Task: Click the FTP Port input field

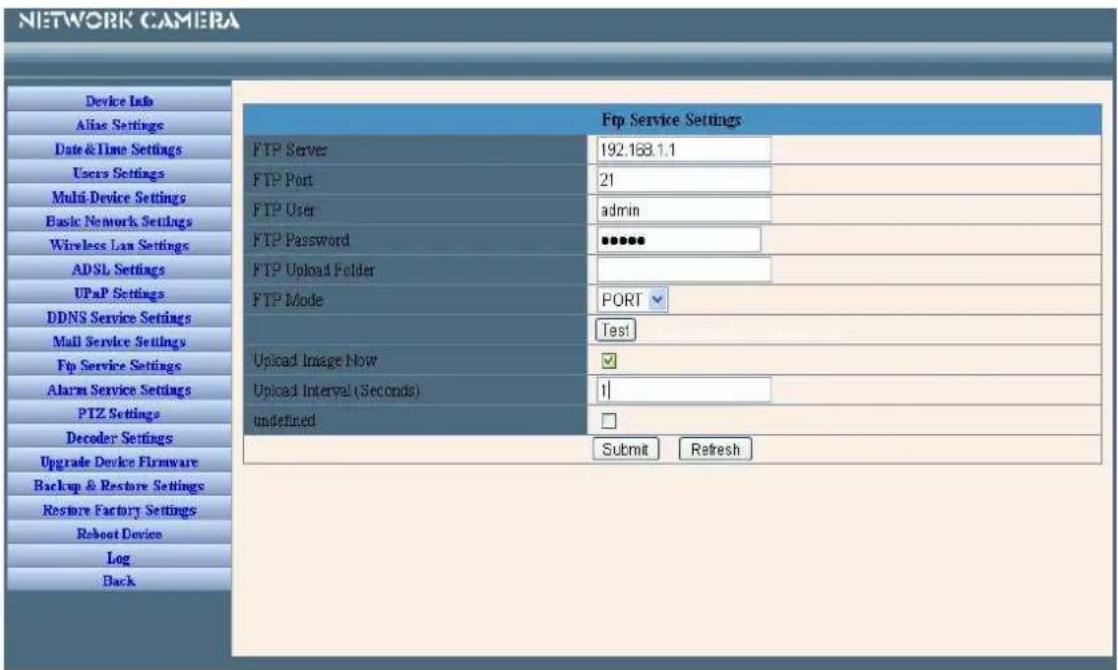Action: tap(683, 180)
